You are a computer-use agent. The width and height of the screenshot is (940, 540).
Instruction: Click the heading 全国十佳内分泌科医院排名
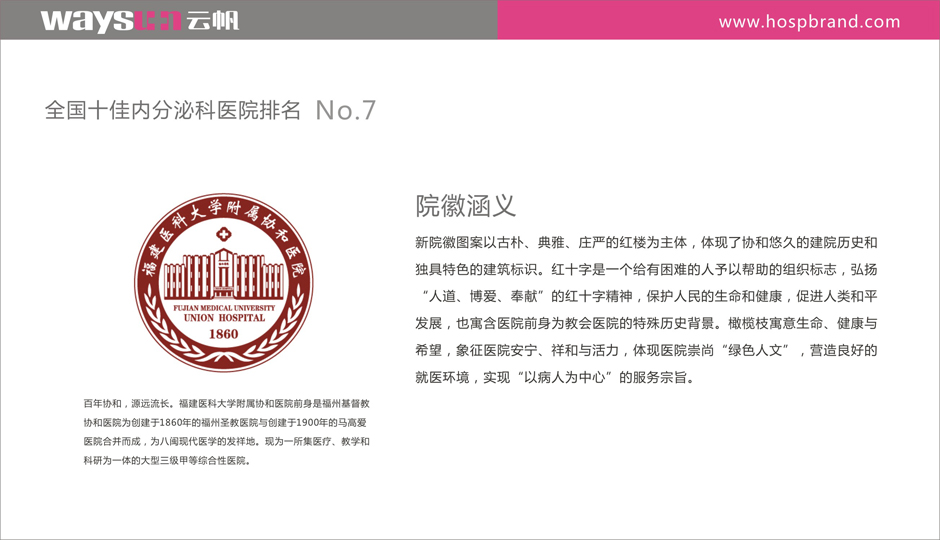tap(173, 110)
